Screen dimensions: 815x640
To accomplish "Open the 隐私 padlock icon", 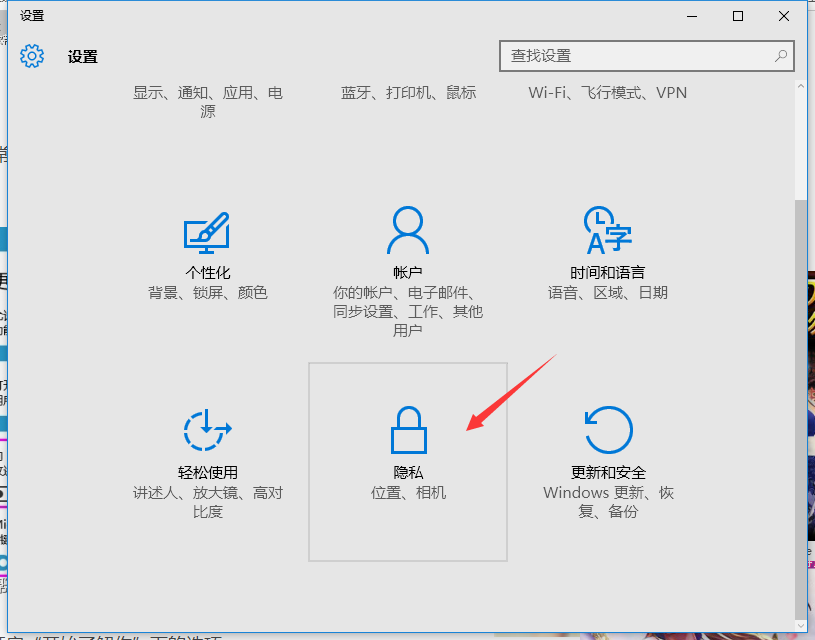I will click(x=407, y=431).
